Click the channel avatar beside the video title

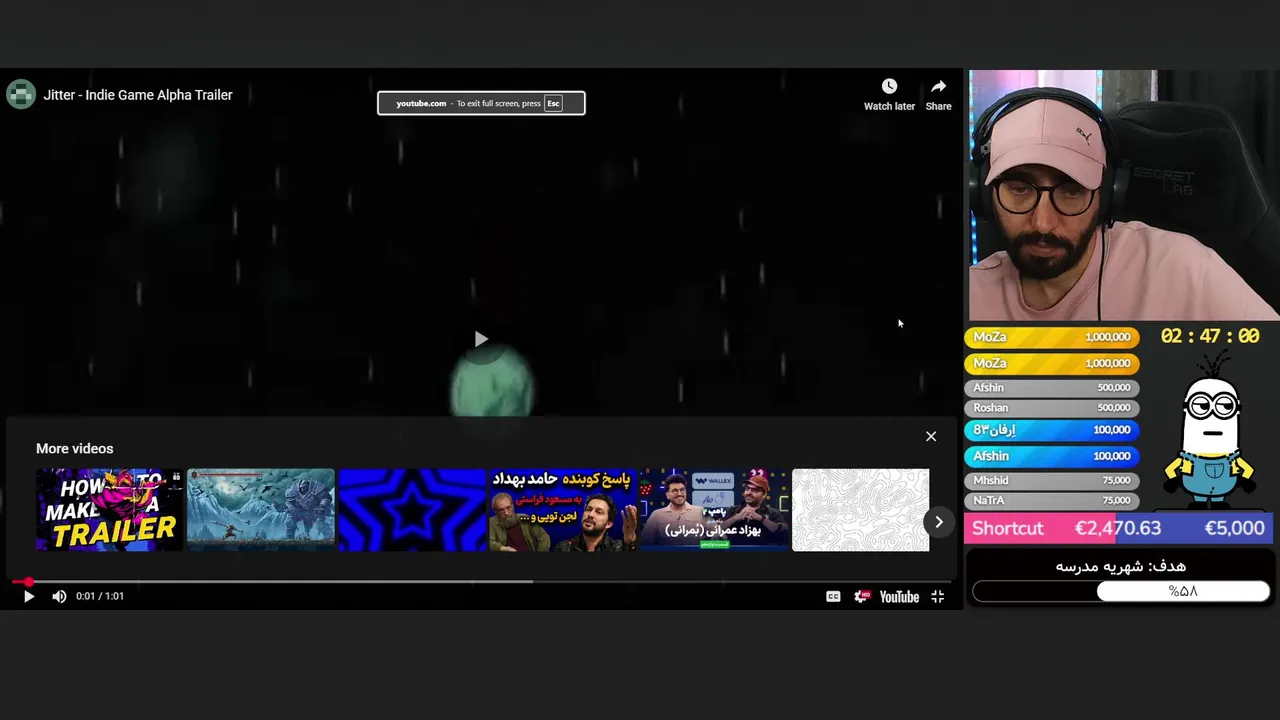(21, 94)
